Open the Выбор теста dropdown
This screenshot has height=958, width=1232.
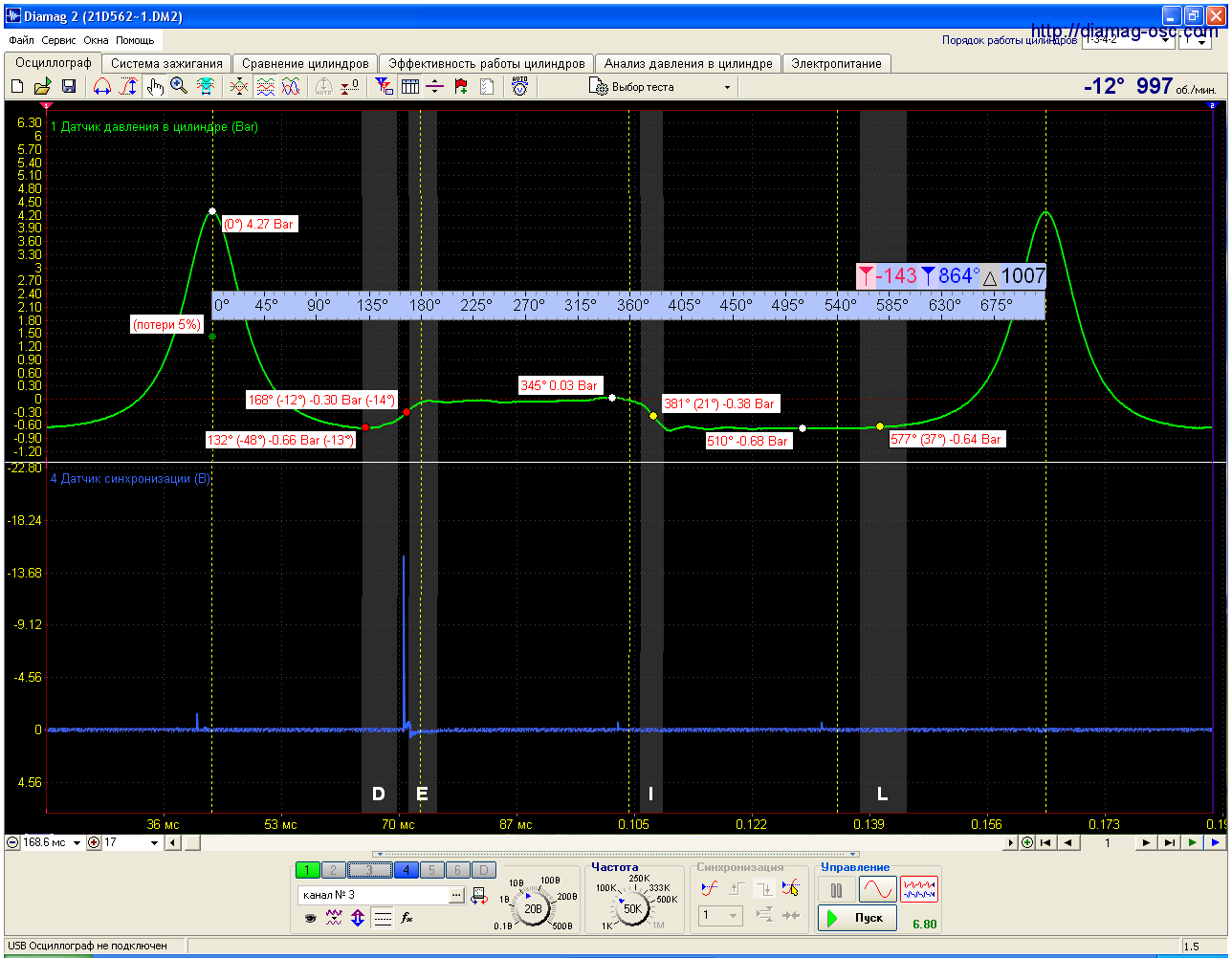point(661,87)
